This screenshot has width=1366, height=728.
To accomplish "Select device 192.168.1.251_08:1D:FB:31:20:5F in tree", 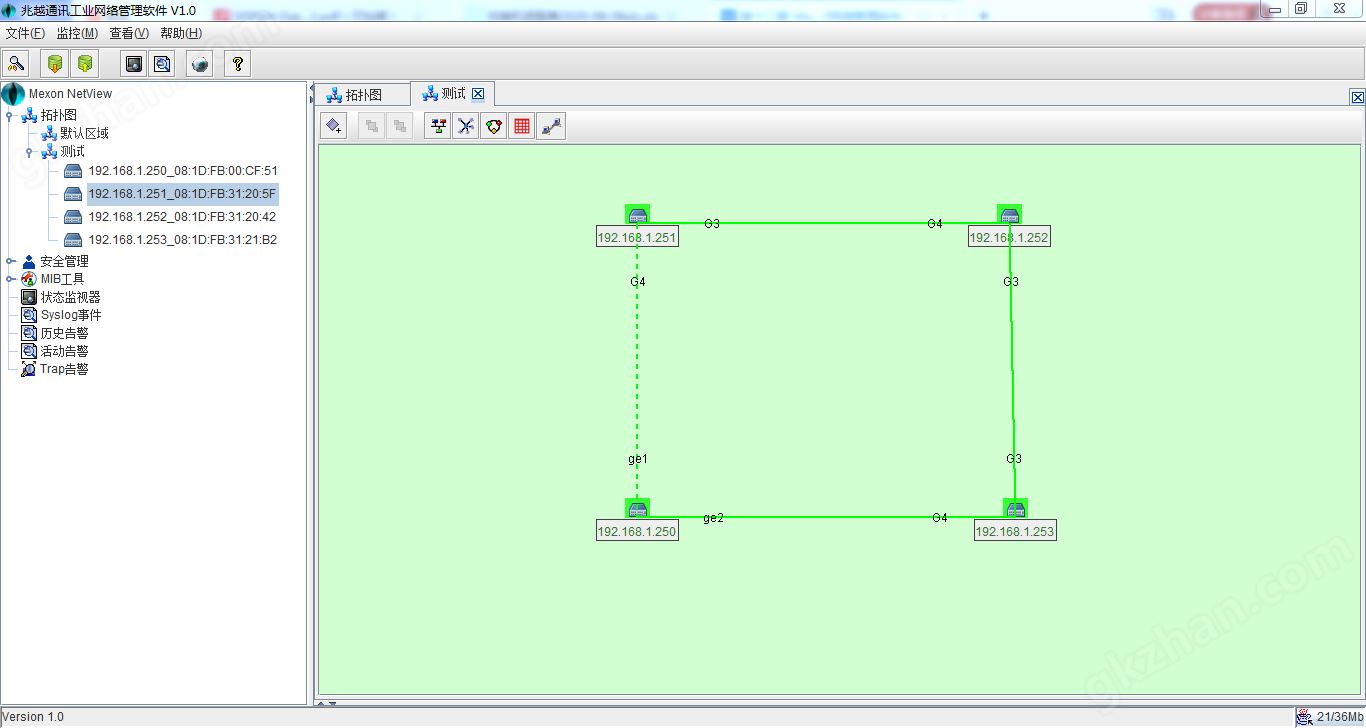I will point(183,194).
